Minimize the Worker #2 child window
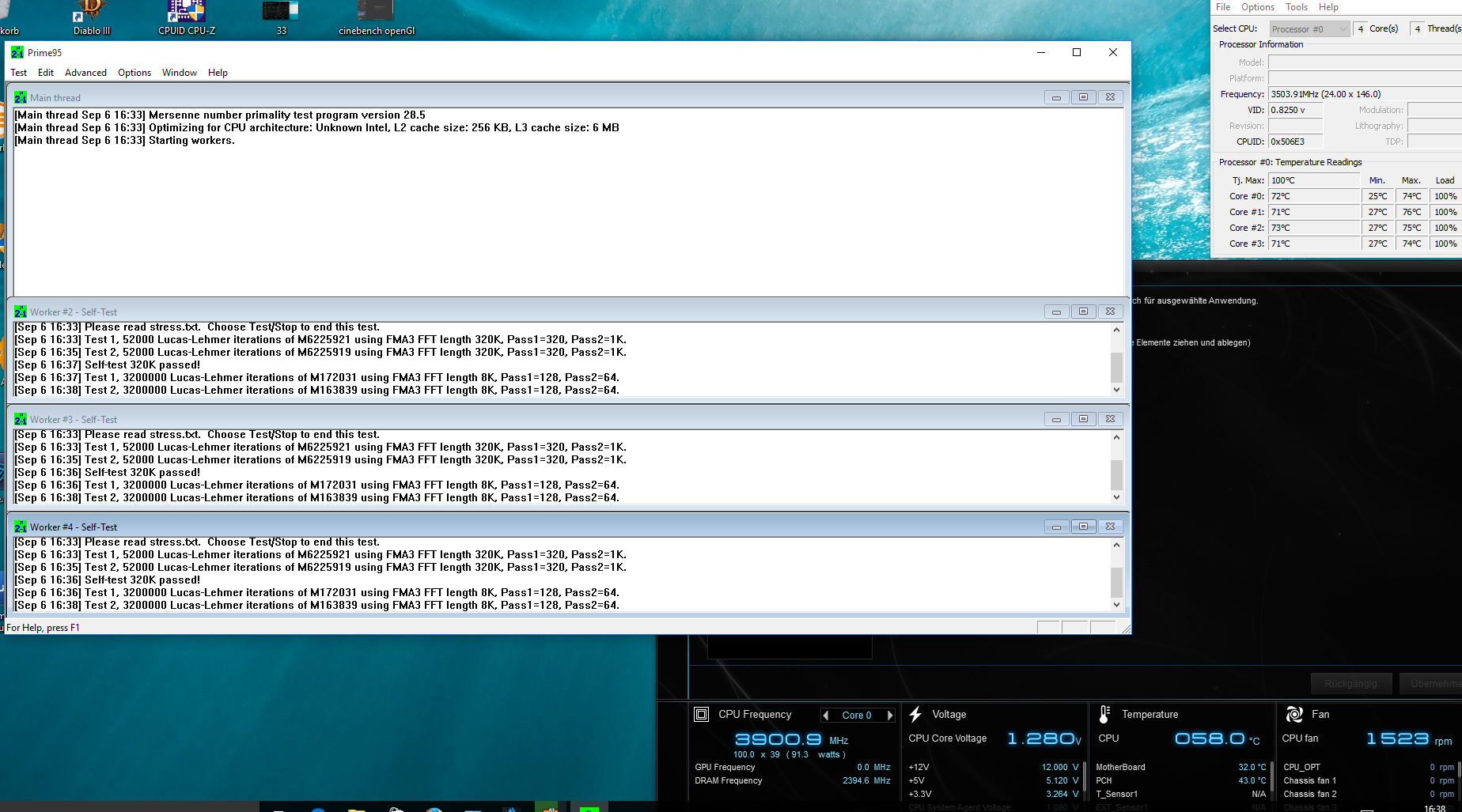 click(1056, 312)
